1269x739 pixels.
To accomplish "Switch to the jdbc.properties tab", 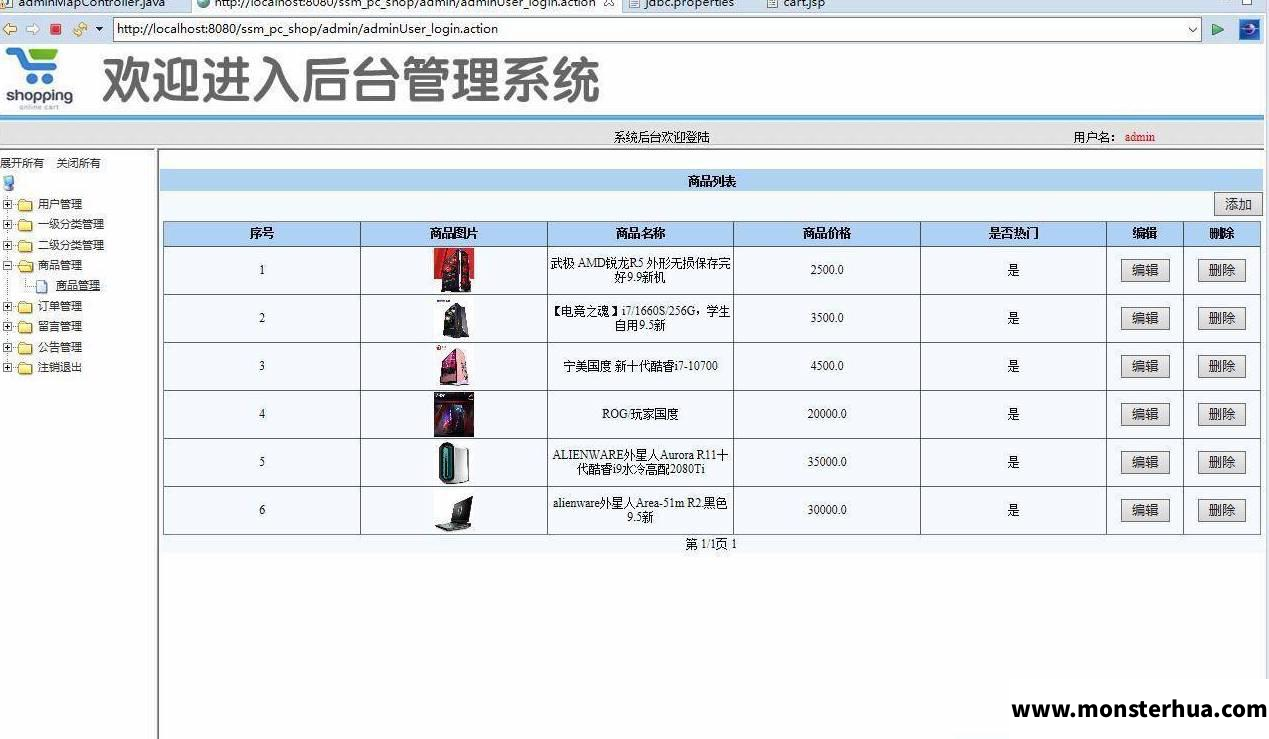I will (x=680, y=4).
